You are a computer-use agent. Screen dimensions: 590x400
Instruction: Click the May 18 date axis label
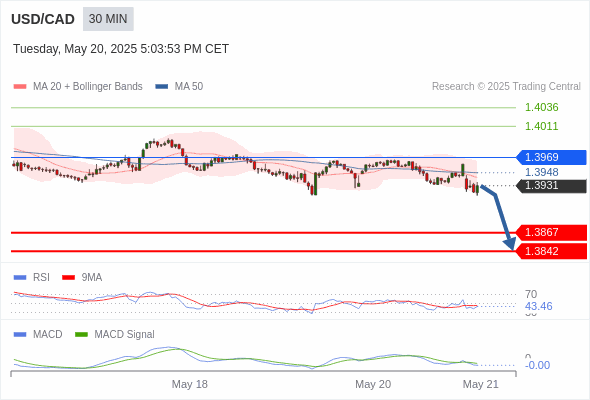(x=190, y=384)
